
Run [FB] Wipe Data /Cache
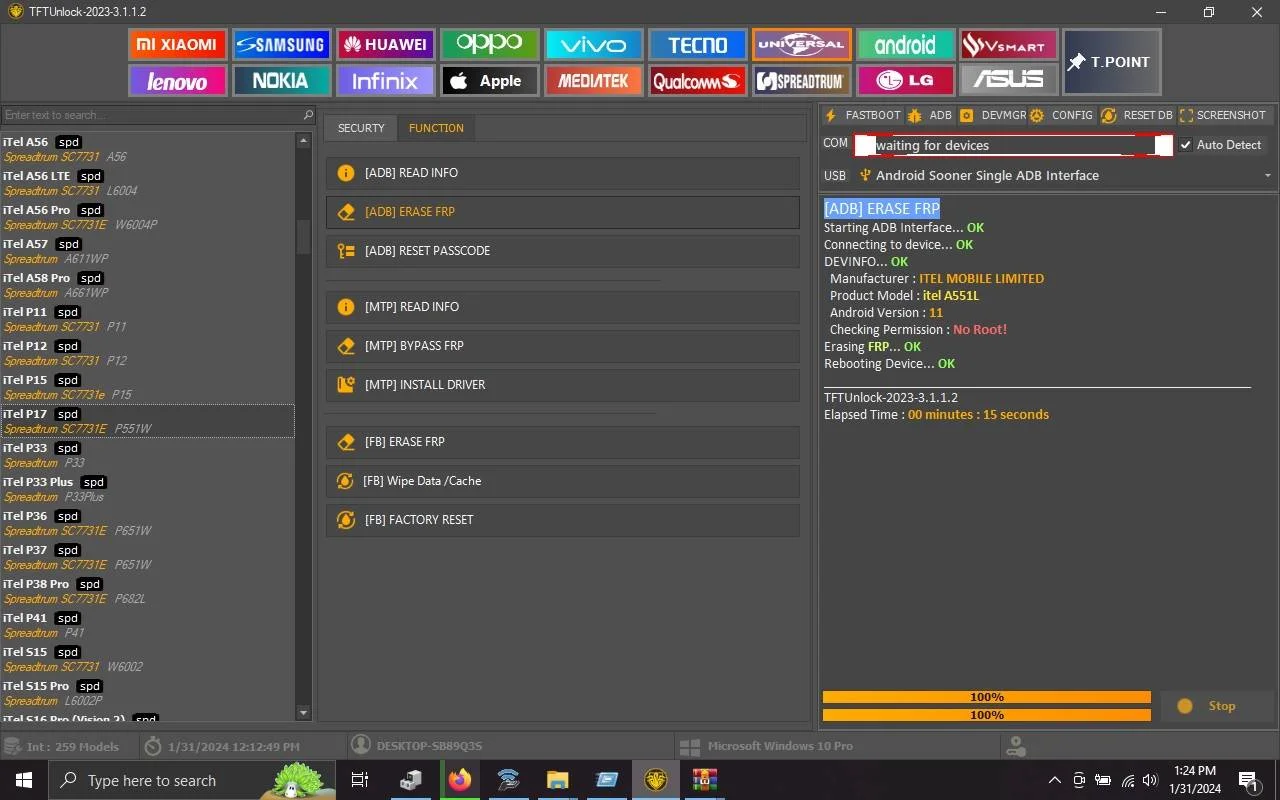click(x=562, y=481)
